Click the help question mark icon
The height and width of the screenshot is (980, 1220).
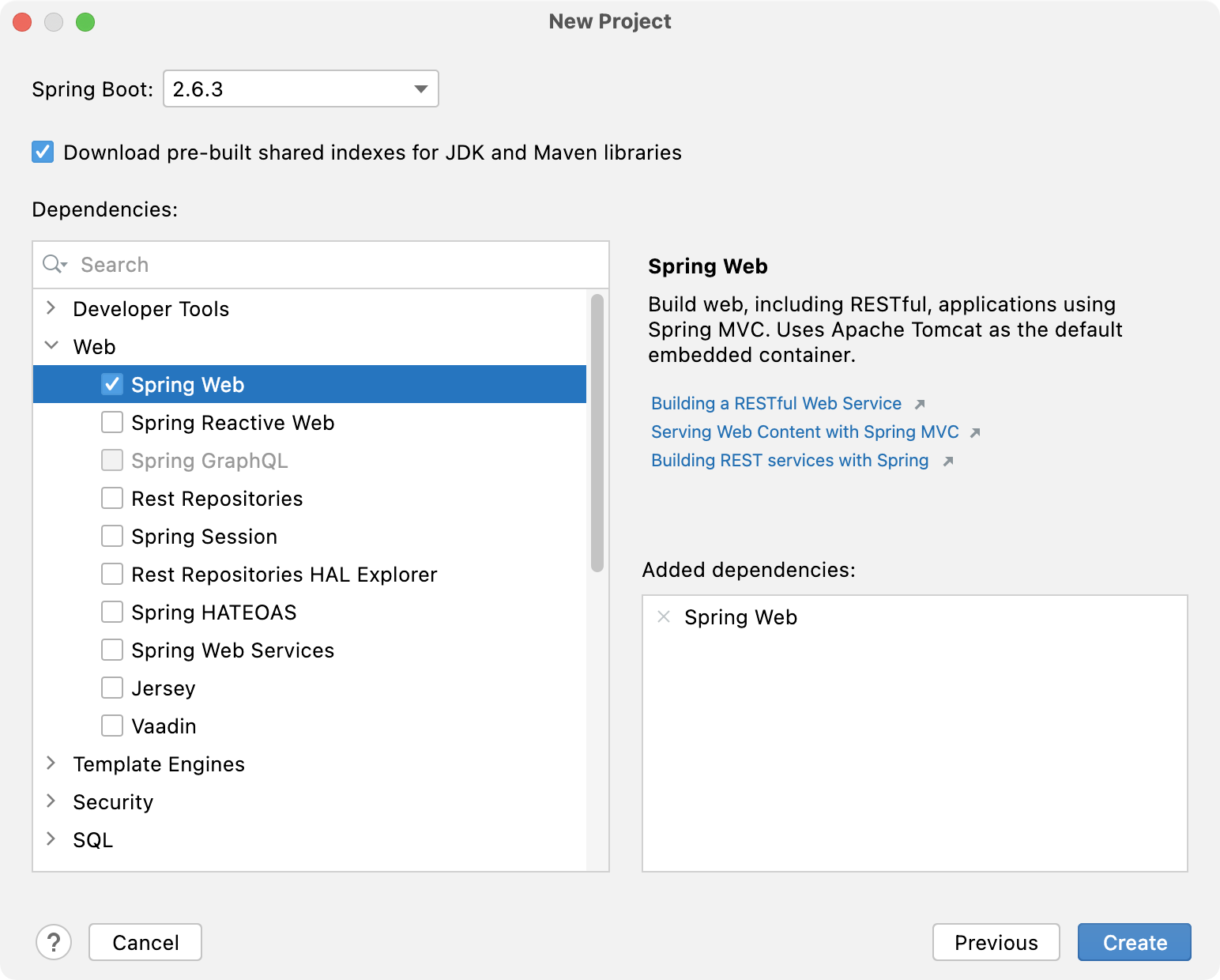tap(54, 942)
